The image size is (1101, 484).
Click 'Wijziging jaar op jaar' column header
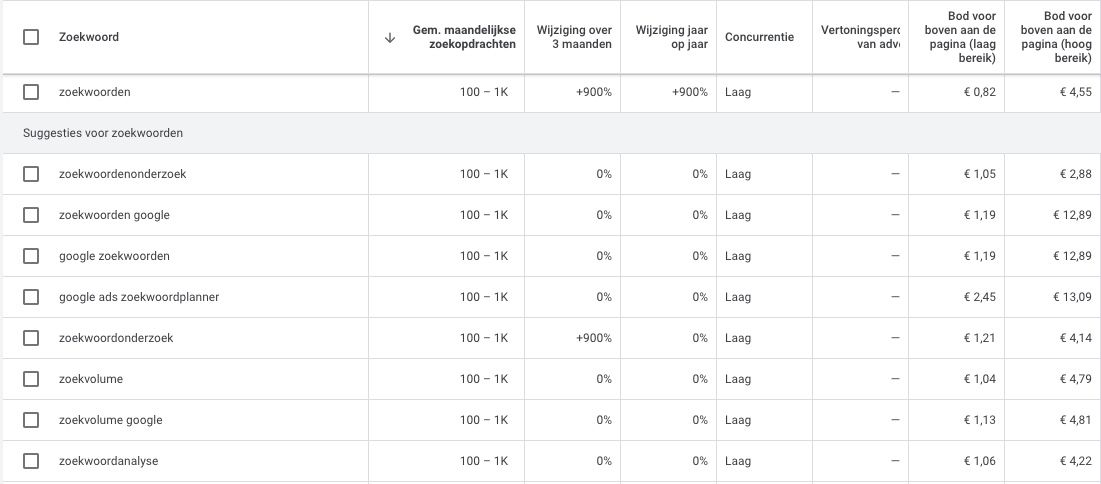[671, 37]
